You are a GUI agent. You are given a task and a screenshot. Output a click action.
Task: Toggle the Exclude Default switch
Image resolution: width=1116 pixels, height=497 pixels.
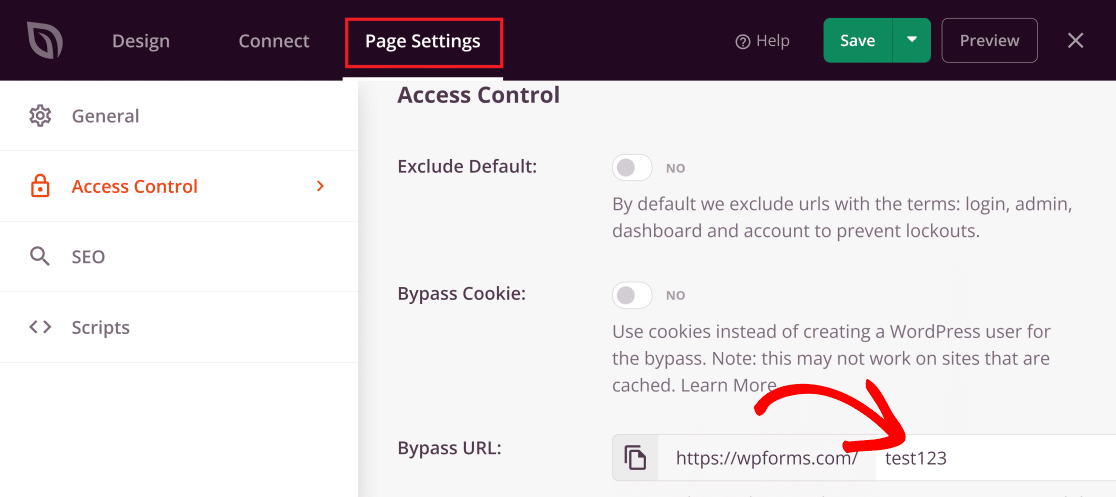(x=632, y=167)
